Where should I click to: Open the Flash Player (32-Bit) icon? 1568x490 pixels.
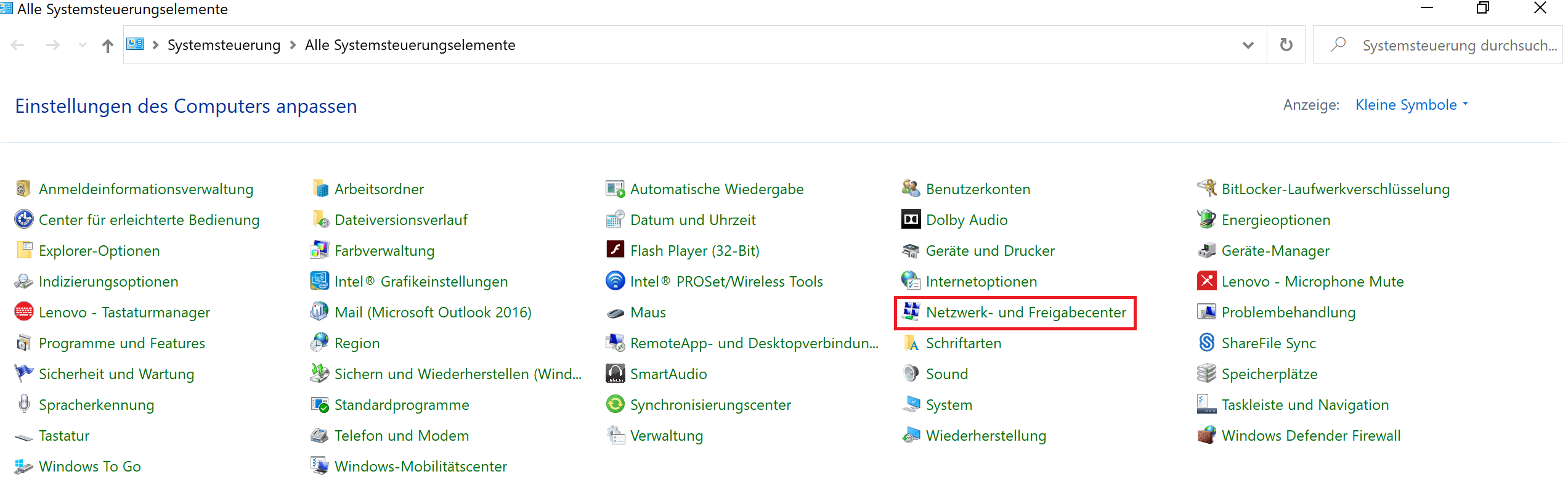(615, 250)
